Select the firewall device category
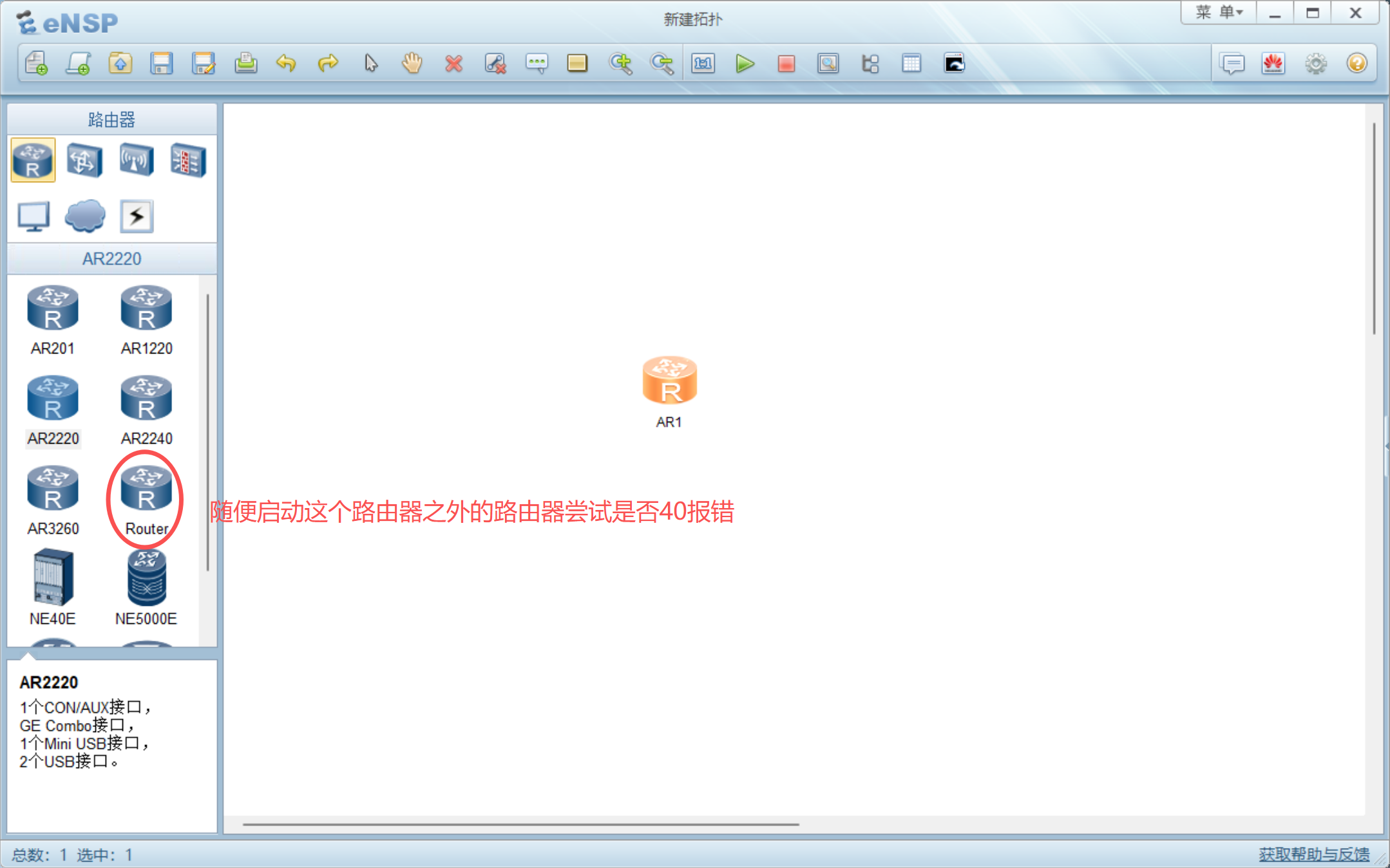 (x=188, y=160)
